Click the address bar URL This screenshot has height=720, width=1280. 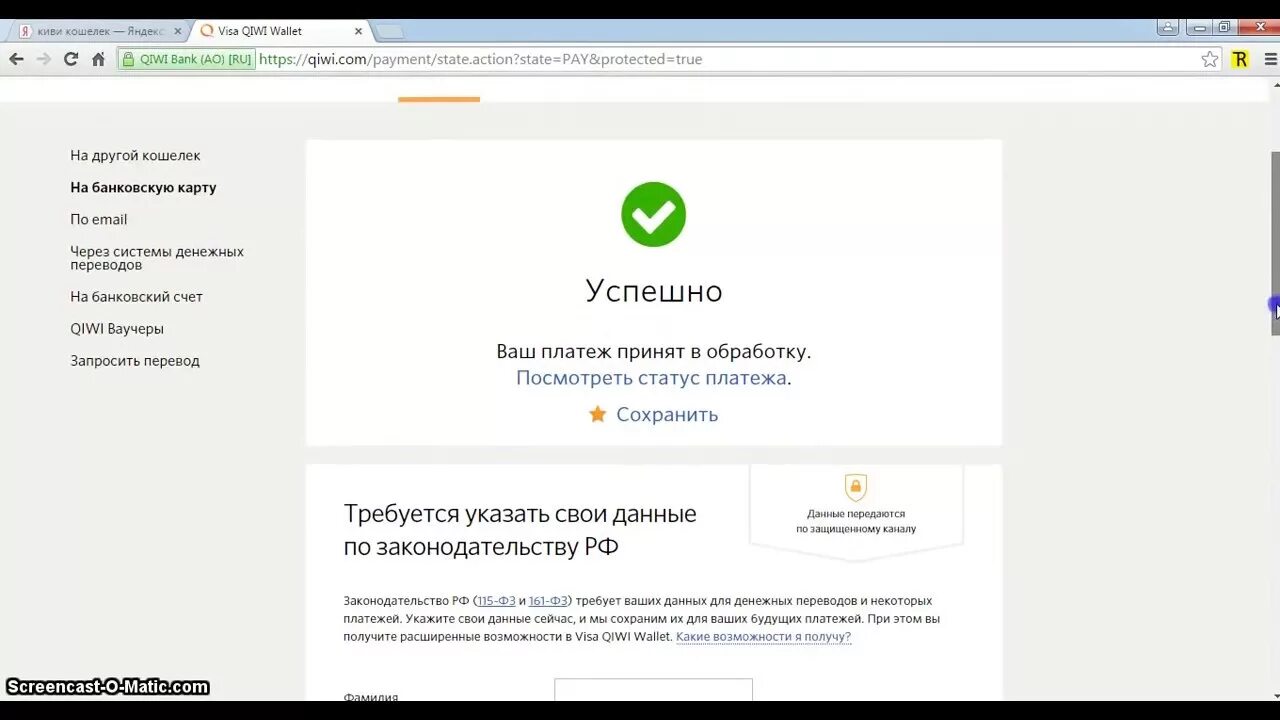tap(480, 59)
